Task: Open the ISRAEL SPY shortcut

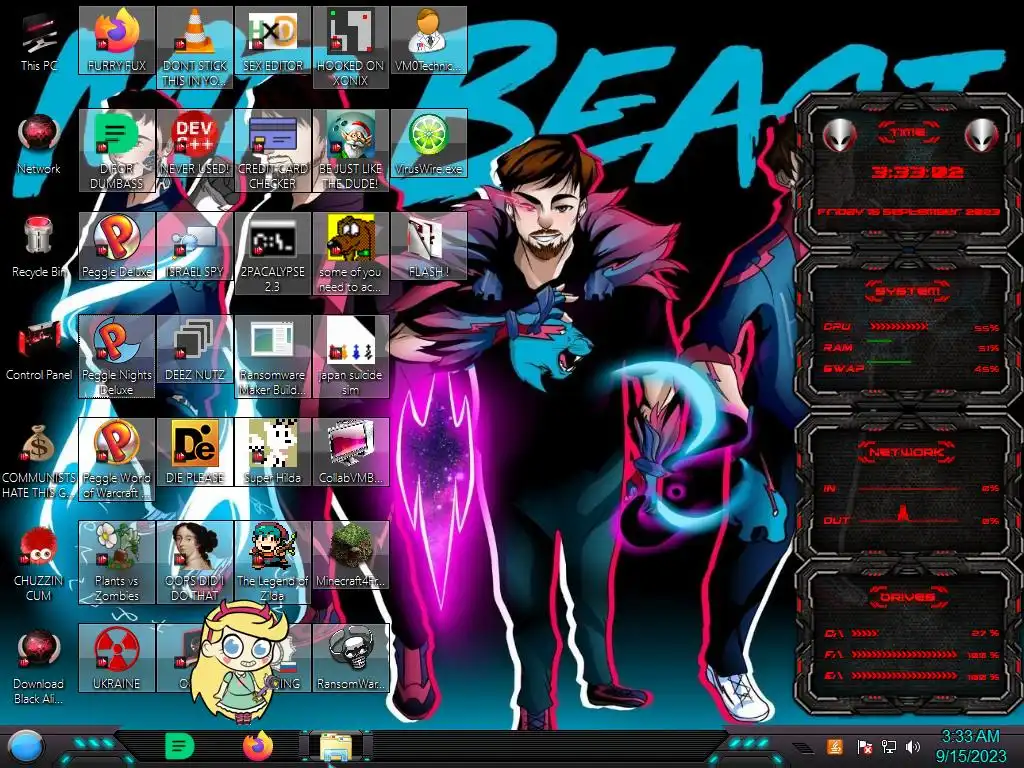Action: pyautogui.click(x=195, y=246)
